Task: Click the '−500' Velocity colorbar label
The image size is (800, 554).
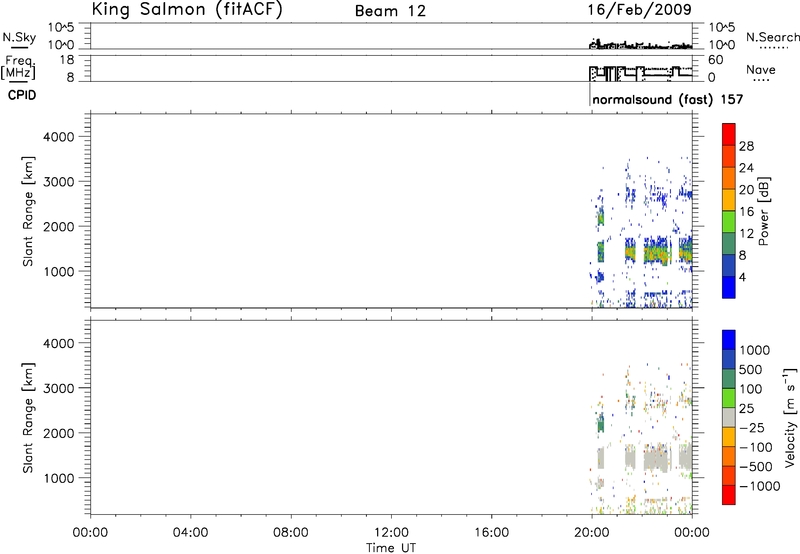Action: [x=756, y=466]
